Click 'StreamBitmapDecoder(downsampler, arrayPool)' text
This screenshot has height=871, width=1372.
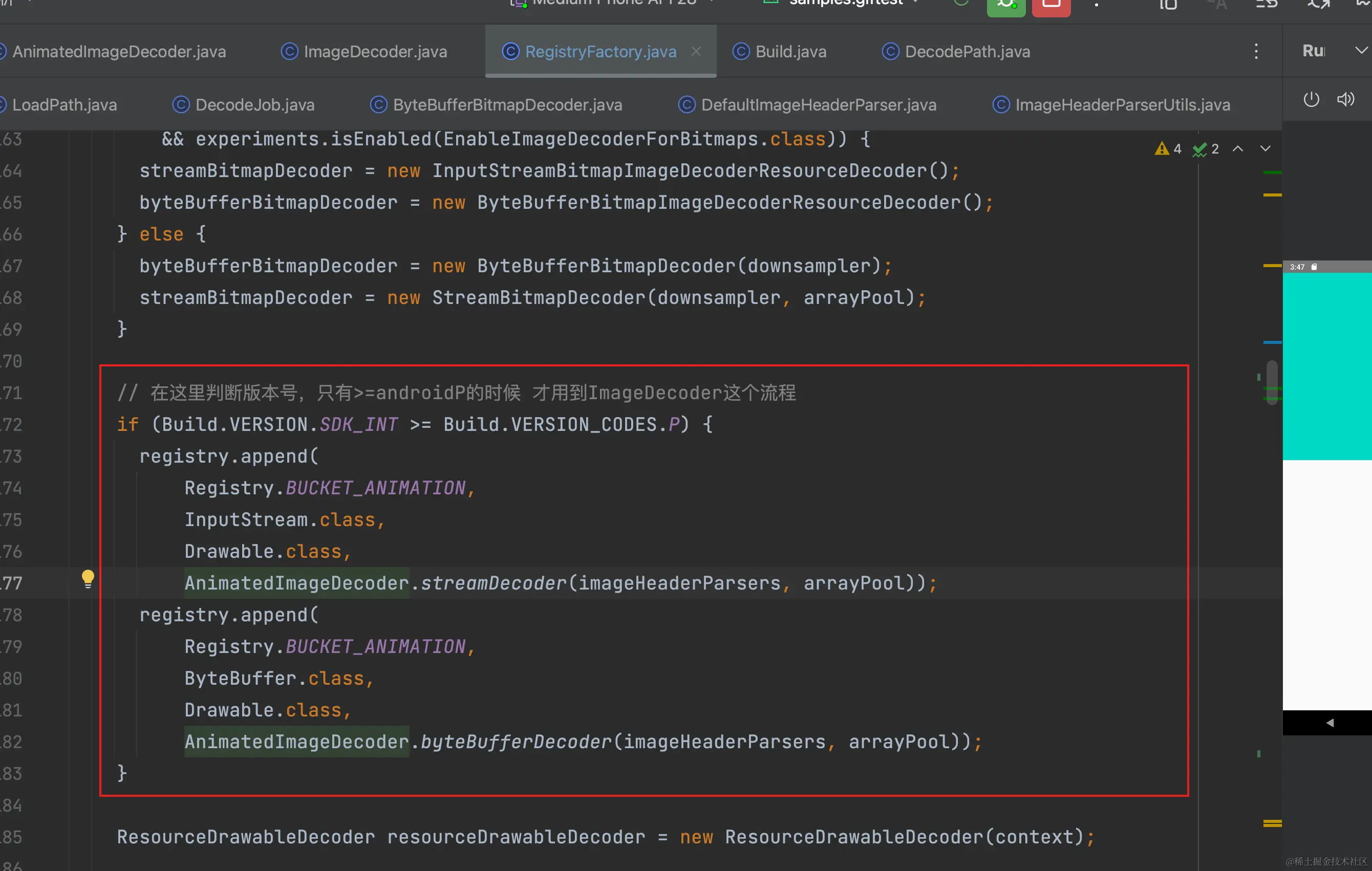(674, 297)
